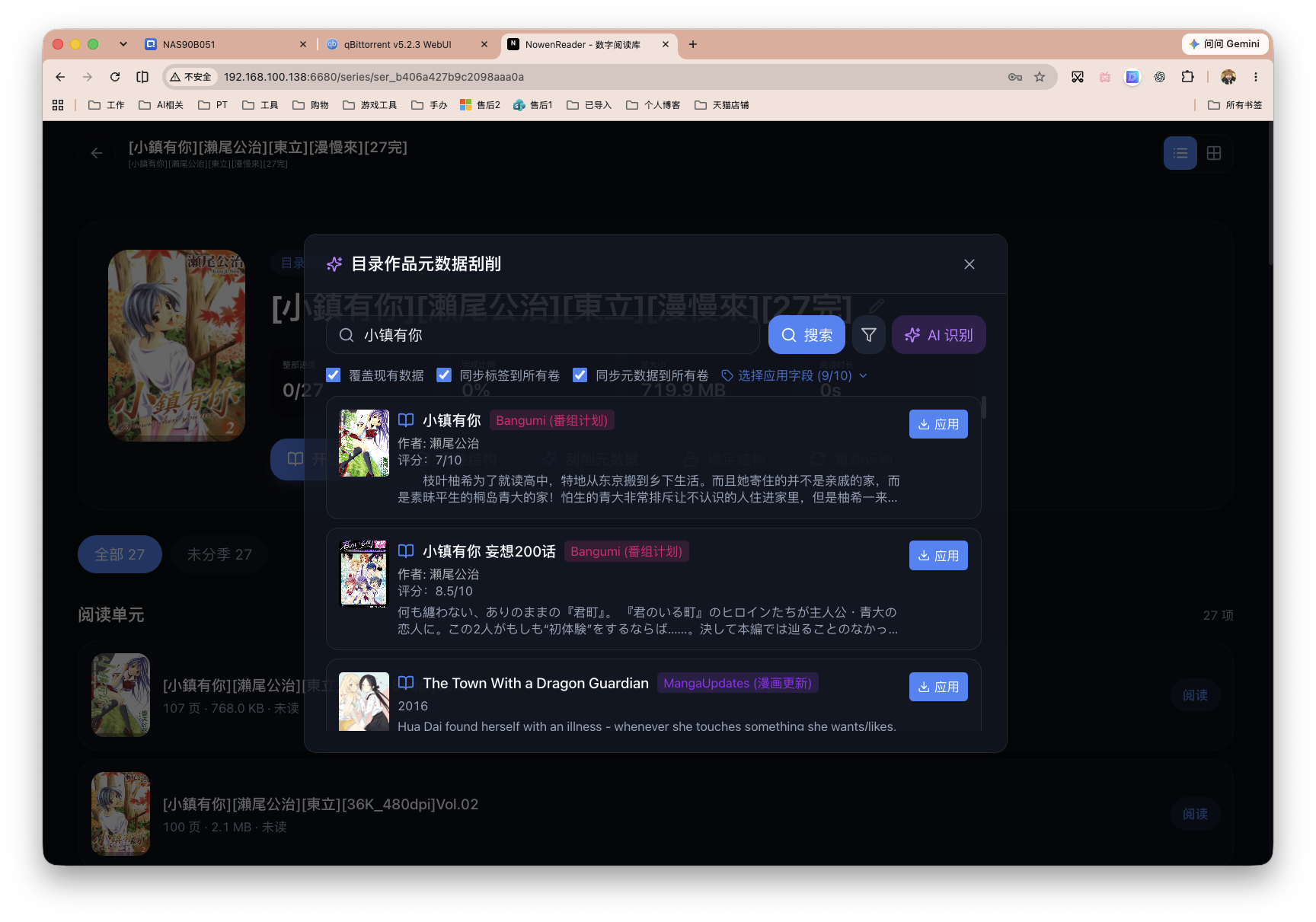The width and height of the screenshot is (1316, 922).
Task: Apply the first 小镇有你 Bangumi result
Action: click(x=938, y=424)
